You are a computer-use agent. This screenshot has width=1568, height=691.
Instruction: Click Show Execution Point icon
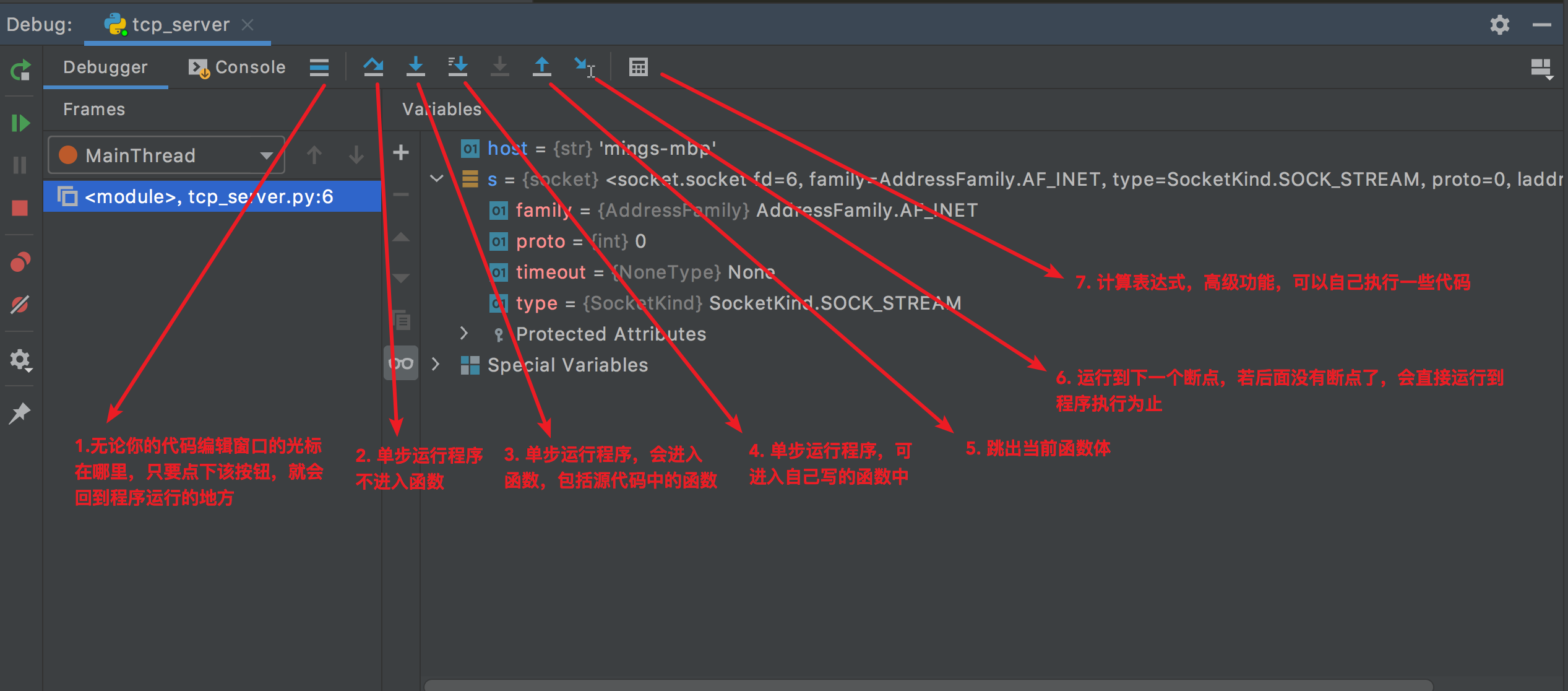[x=319, y=67]
